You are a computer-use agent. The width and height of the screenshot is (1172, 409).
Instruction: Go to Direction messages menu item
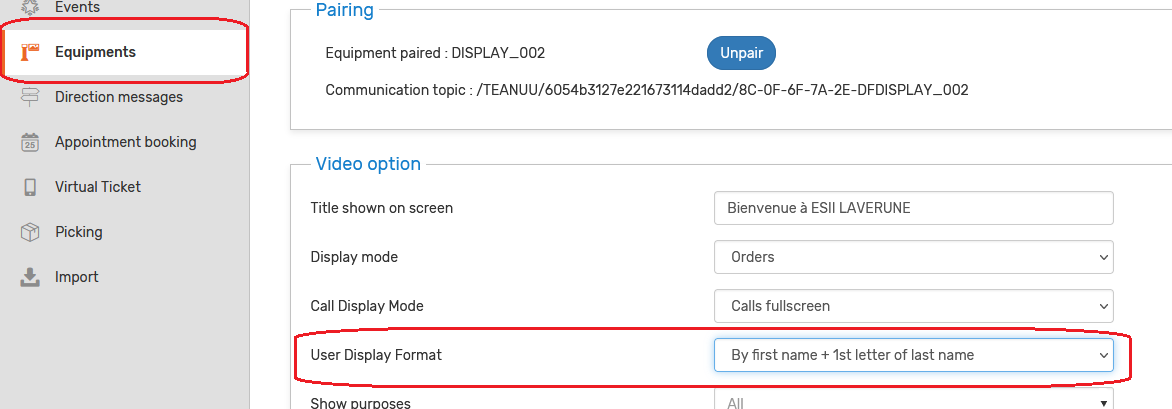coord(119,97)
